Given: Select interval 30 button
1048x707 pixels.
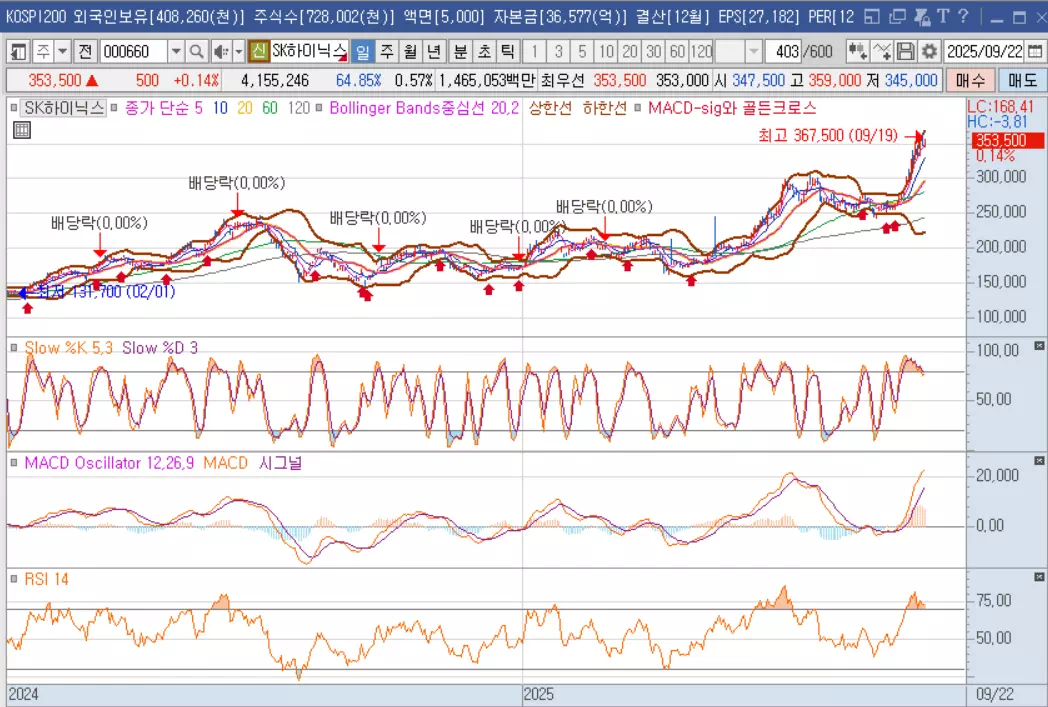Looking at the screenshot, I should pos(654,51).
